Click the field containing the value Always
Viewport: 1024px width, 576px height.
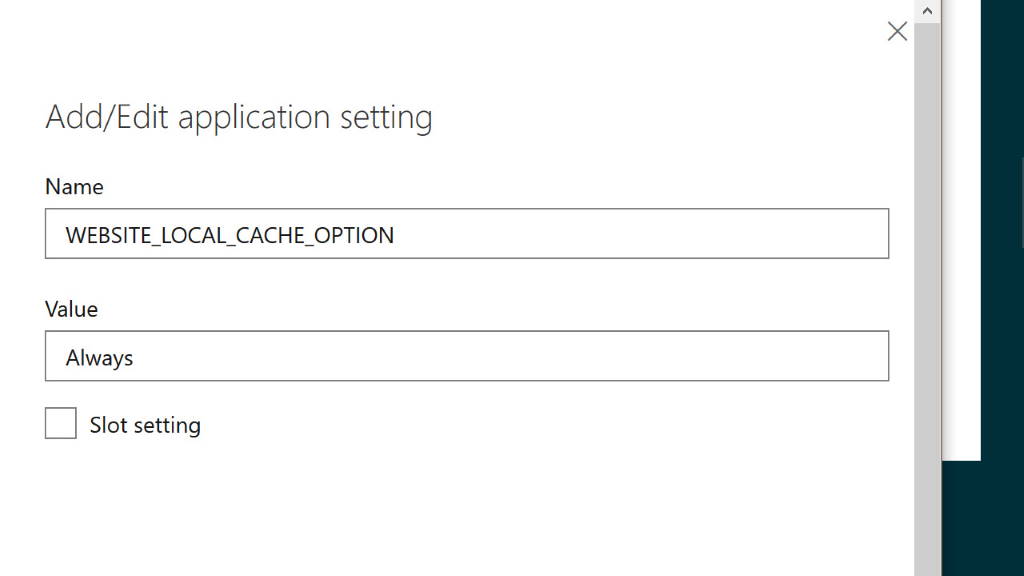coord(466,356)
